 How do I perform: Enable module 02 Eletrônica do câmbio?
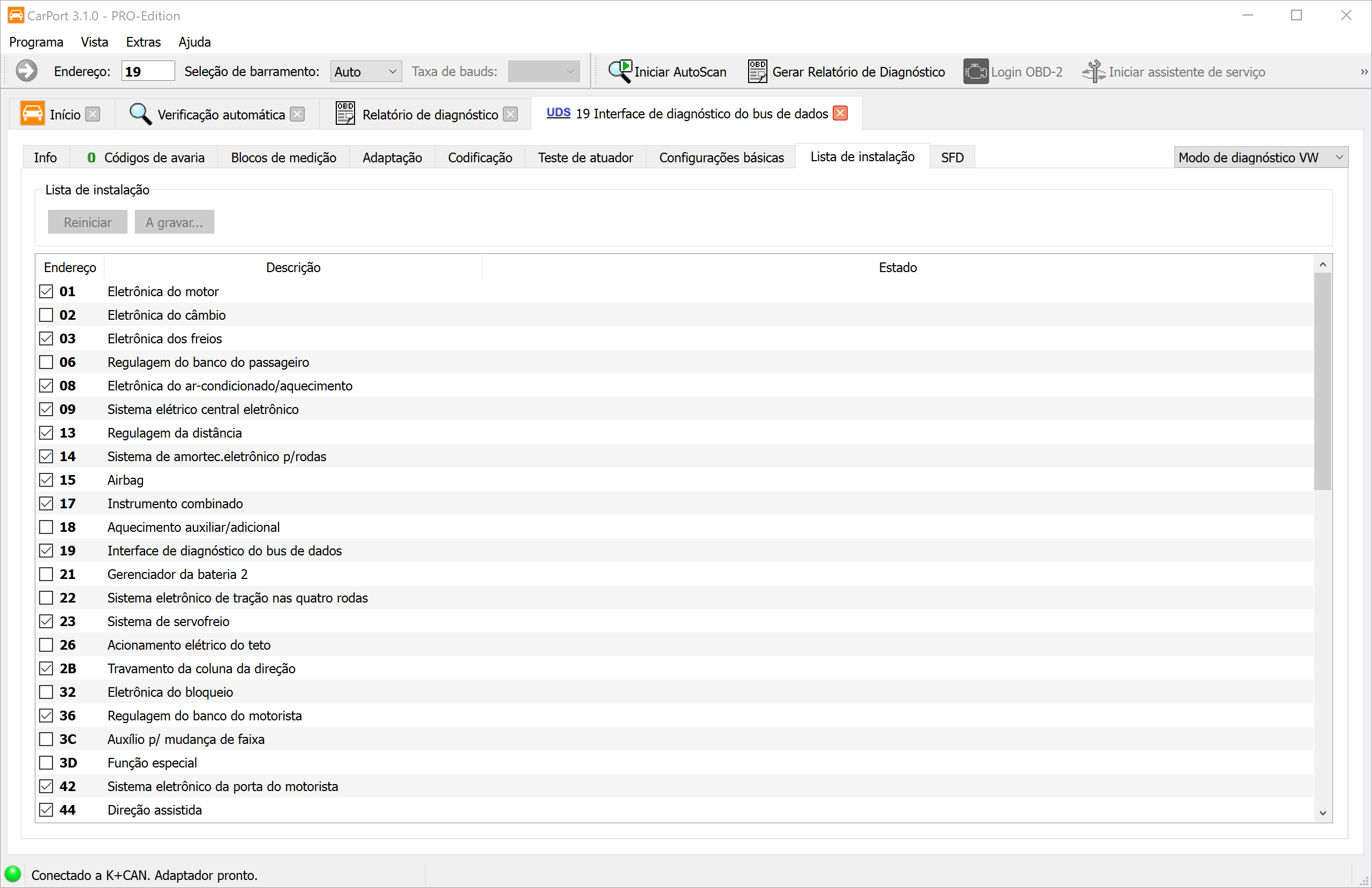click(x=46, y=315)
